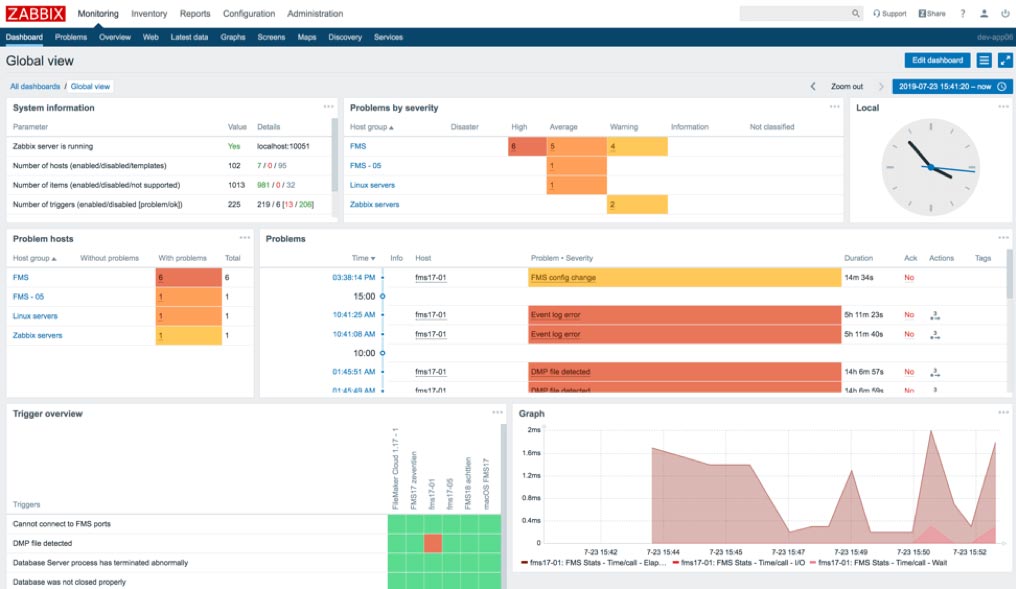Go to previous time period arrow
This screenshot has width=1016, height=589.
(813, 86)
